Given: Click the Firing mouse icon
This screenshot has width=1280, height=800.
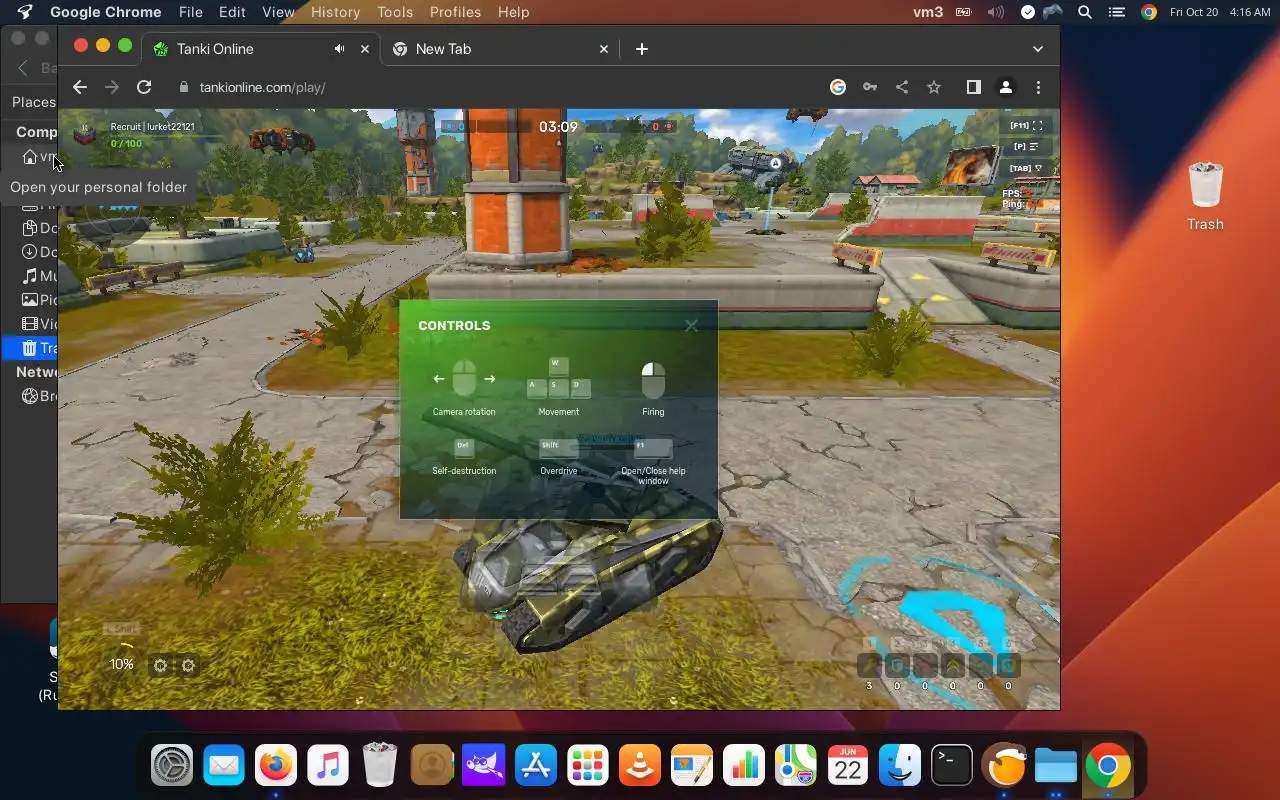Looking at the screenshot, I should pyautogui.click(x=653, y=380).
